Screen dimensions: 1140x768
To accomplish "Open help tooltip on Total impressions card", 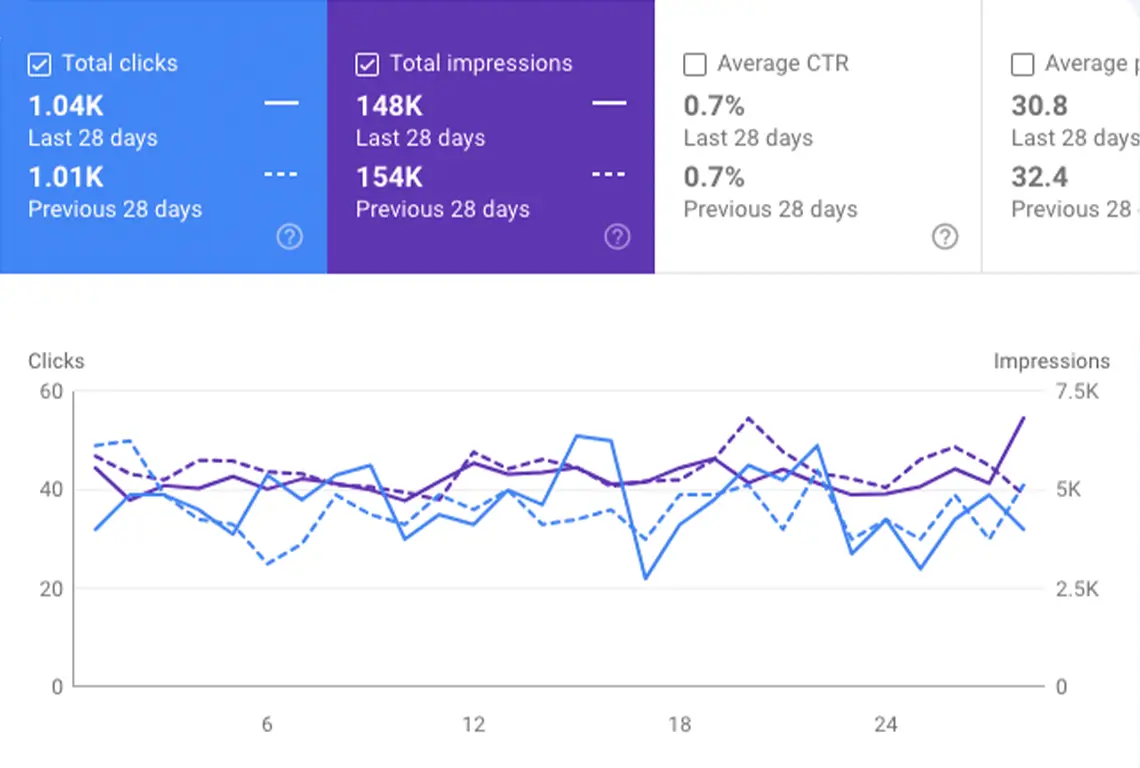I will [617, 237].
